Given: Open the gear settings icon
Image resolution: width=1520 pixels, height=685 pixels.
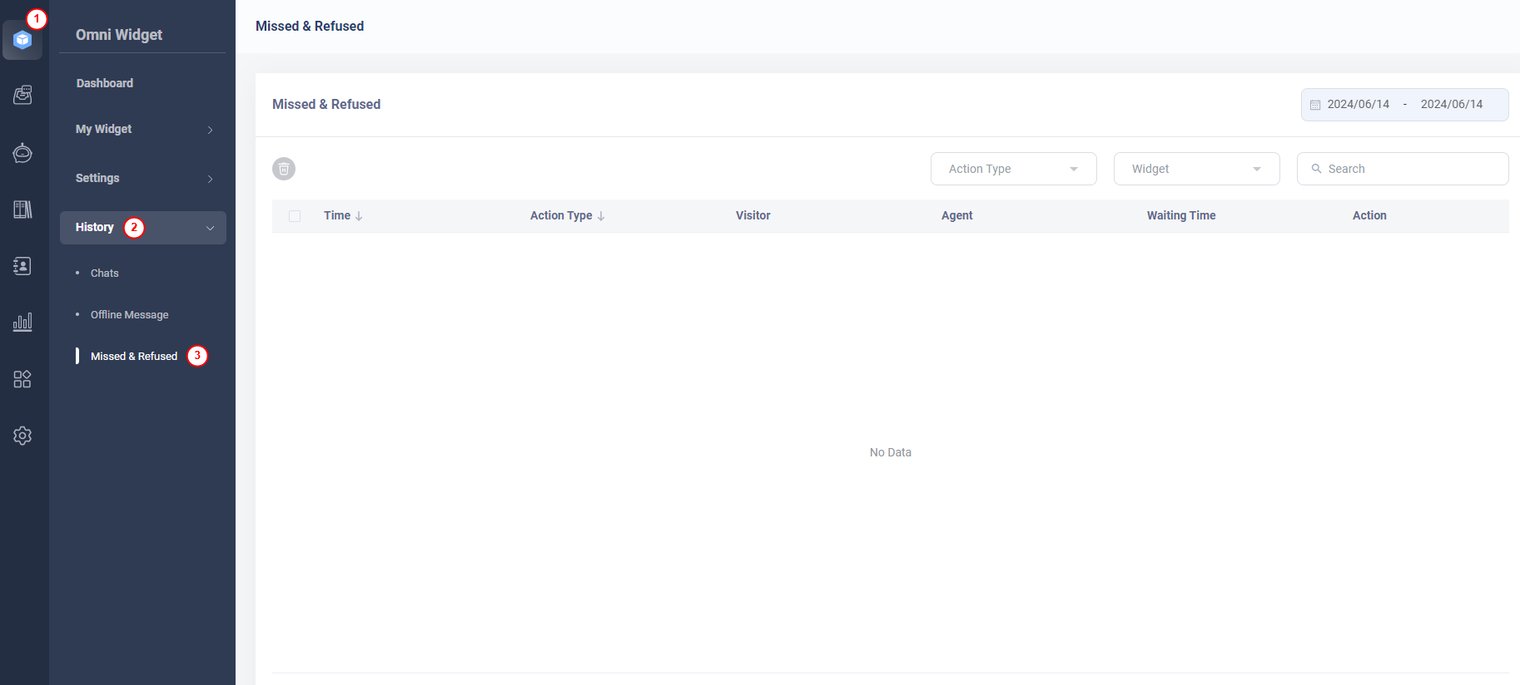Looking at the screenshot, I should (x=22, y=436).
